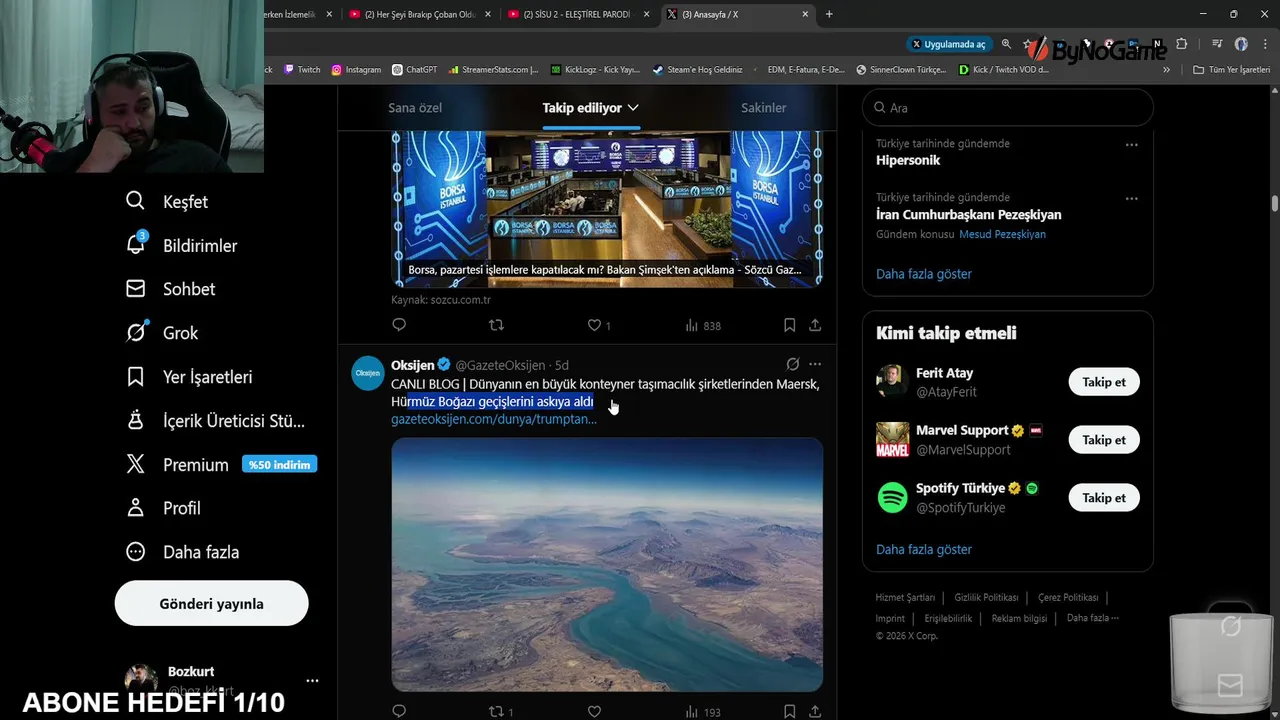Open Twitch bookmark in bookmarks bar

(302, 70)
